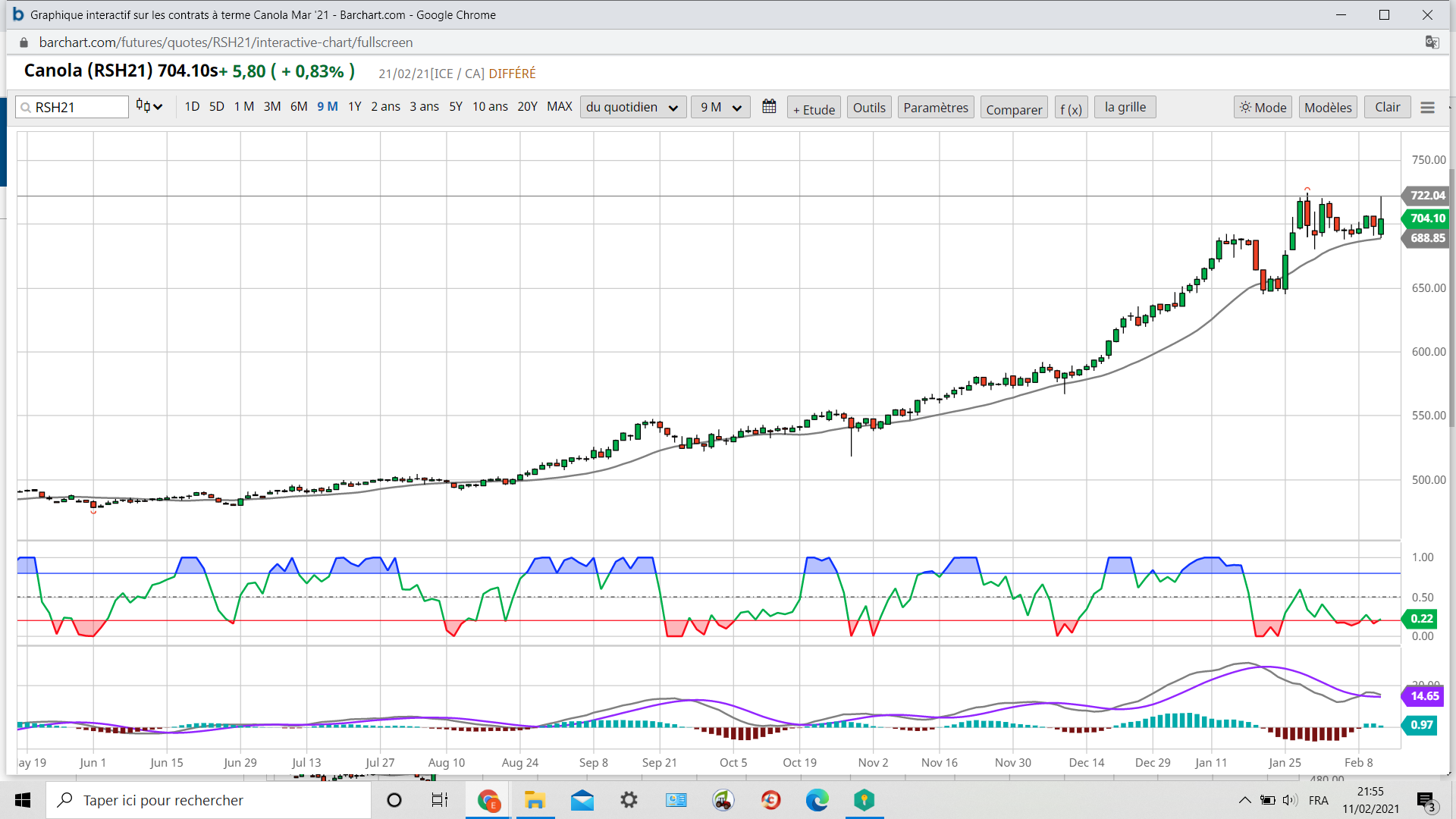Show hidden system tray icons chevron
The height and width of the screenshot is (819, 1456).
tap(1244, 800)
